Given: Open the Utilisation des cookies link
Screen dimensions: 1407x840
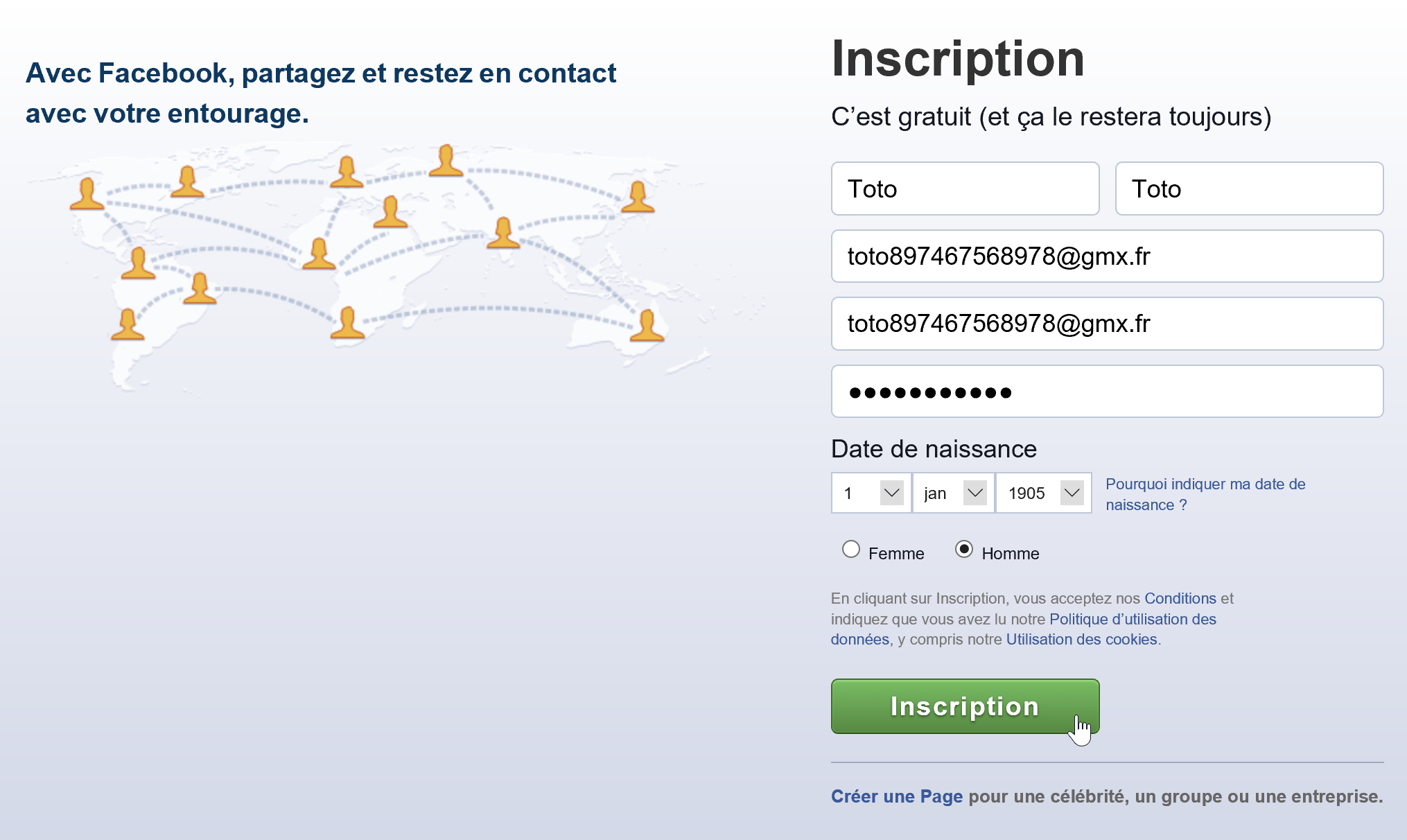Looking at the screenshot, I should pyautogui.click(x=1081, y=639).
